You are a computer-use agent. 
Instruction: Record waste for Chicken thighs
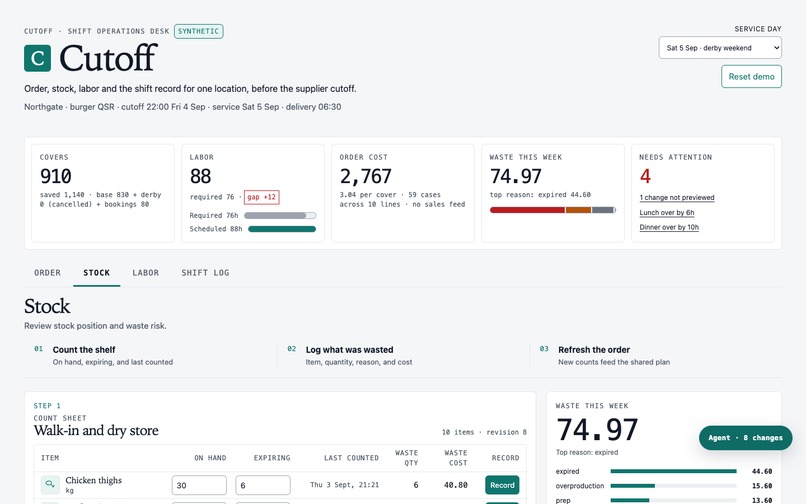[x=502, y=485]
